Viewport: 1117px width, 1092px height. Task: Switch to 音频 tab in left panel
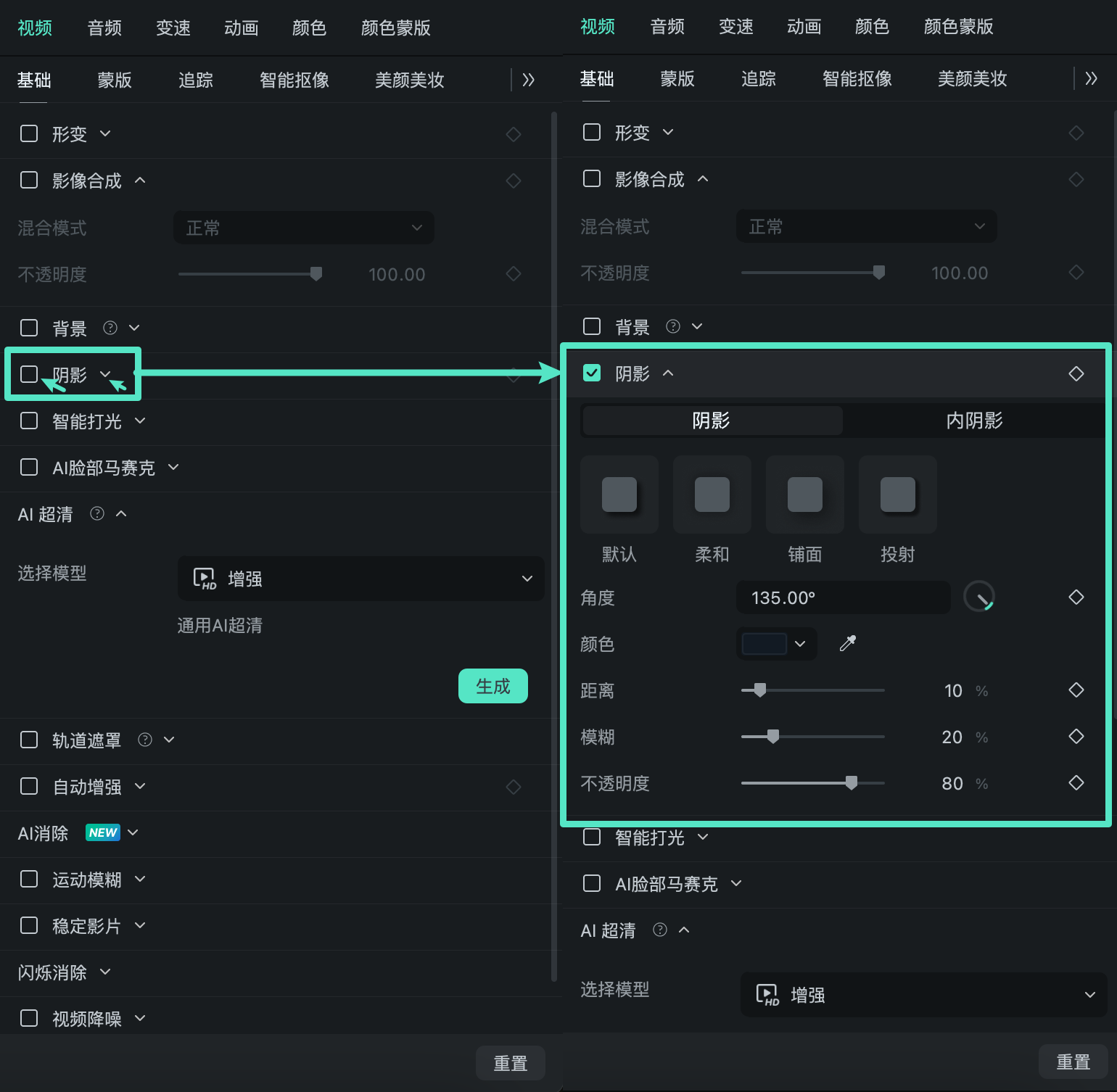[104, 28]
